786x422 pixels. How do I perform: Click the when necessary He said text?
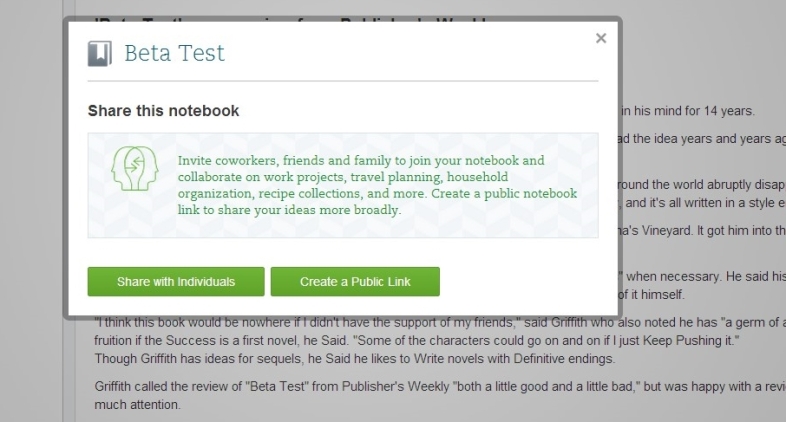point(704,276)
